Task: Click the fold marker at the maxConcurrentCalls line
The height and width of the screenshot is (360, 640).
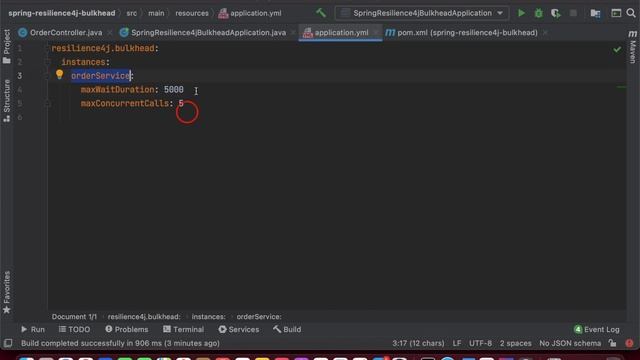Action: pos(47,104)
